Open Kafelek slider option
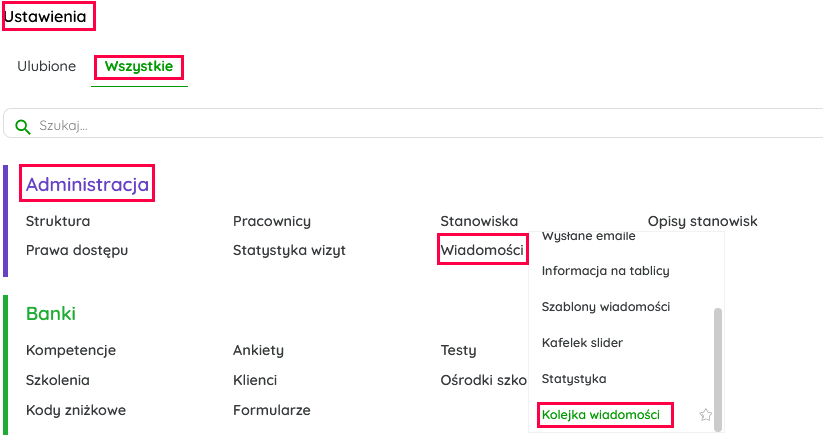Screen dimensions: 823x435 pyautogui.click(x=582, y=343)
